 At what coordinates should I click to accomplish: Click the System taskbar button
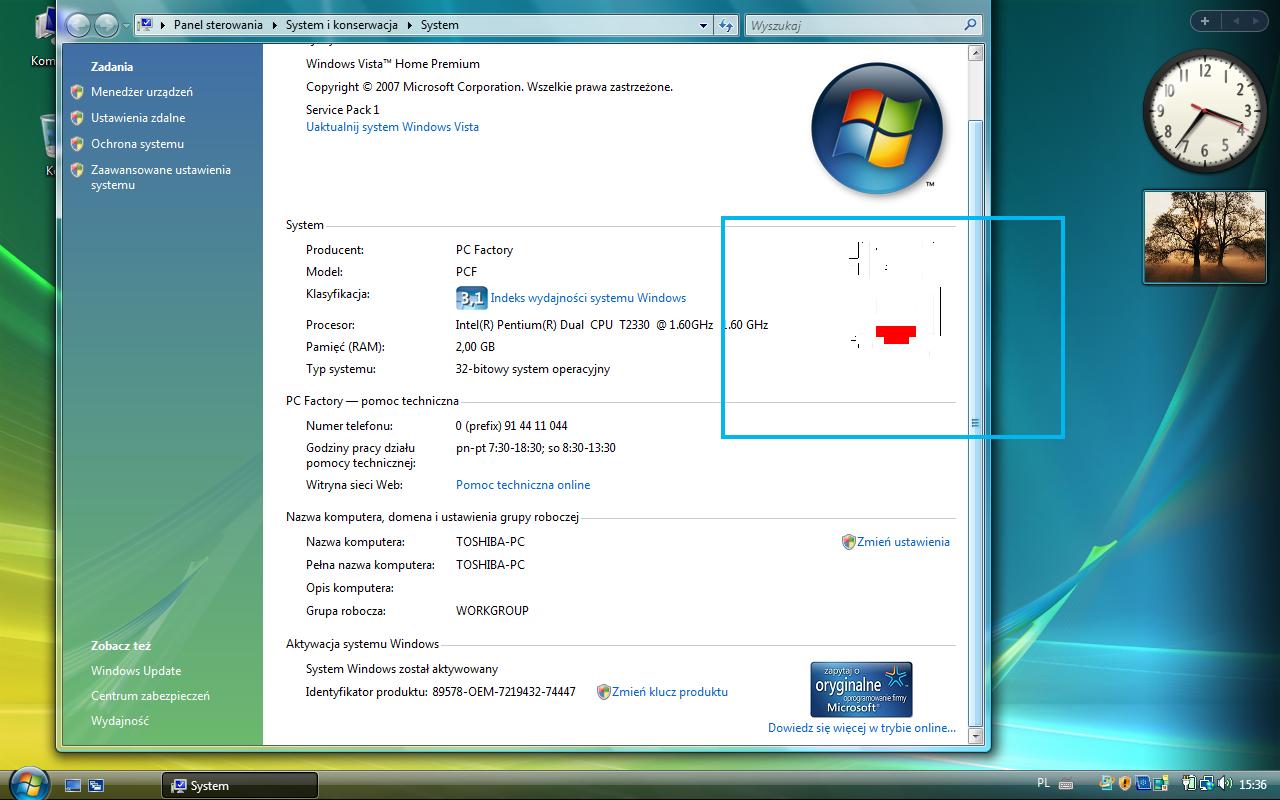point(240,786)
